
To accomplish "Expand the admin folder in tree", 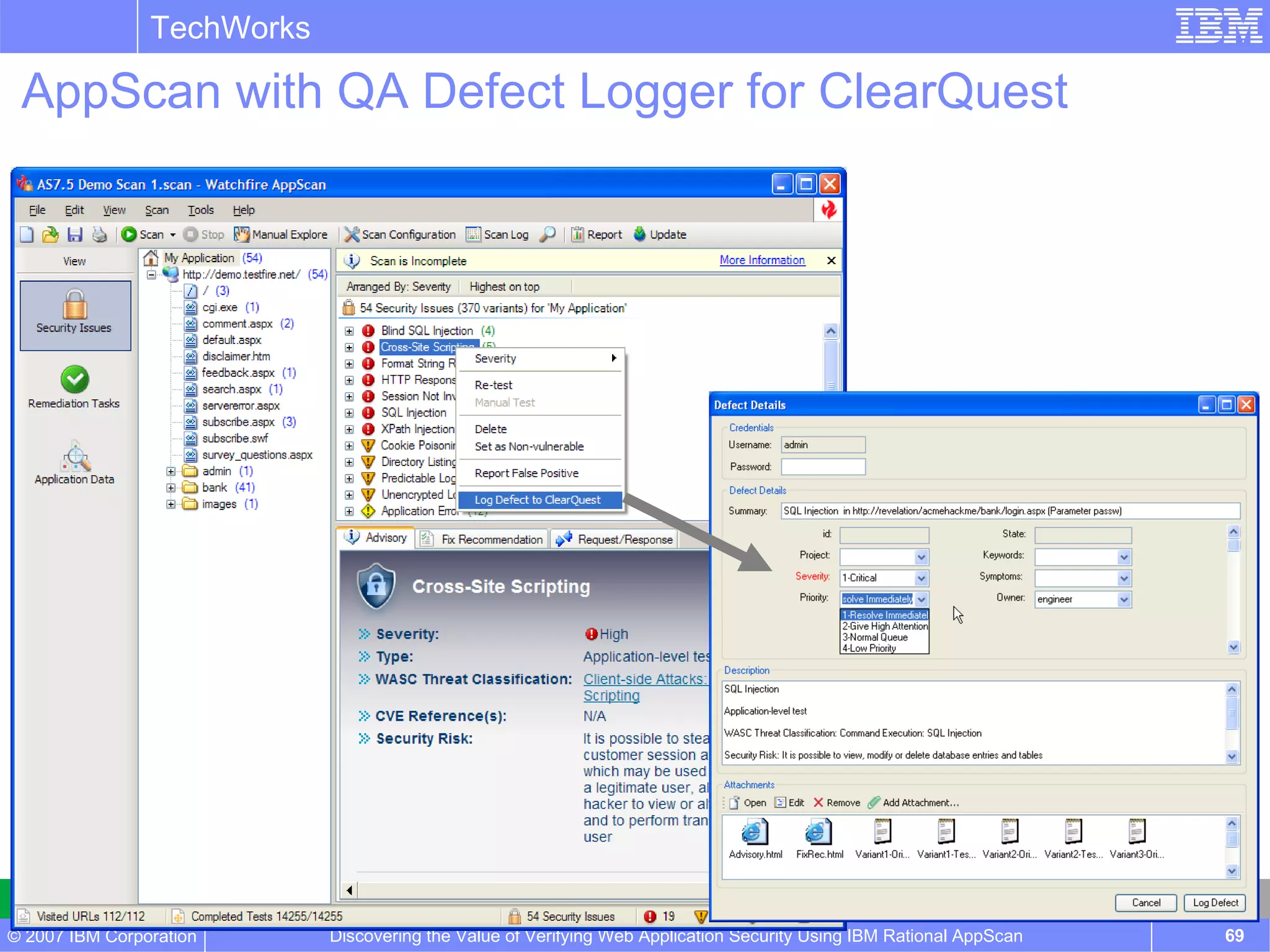I will (x=171, y=472).
